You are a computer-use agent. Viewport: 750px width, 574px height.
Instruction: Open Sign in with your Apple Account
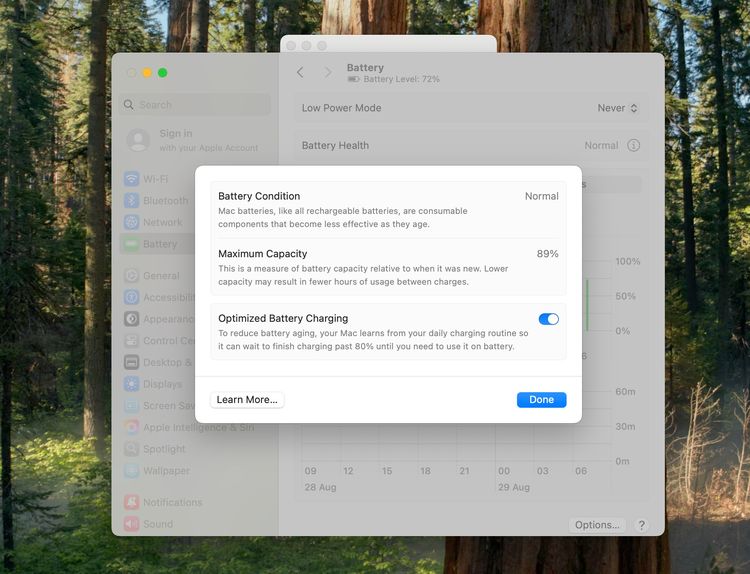[x=195, y=140]
